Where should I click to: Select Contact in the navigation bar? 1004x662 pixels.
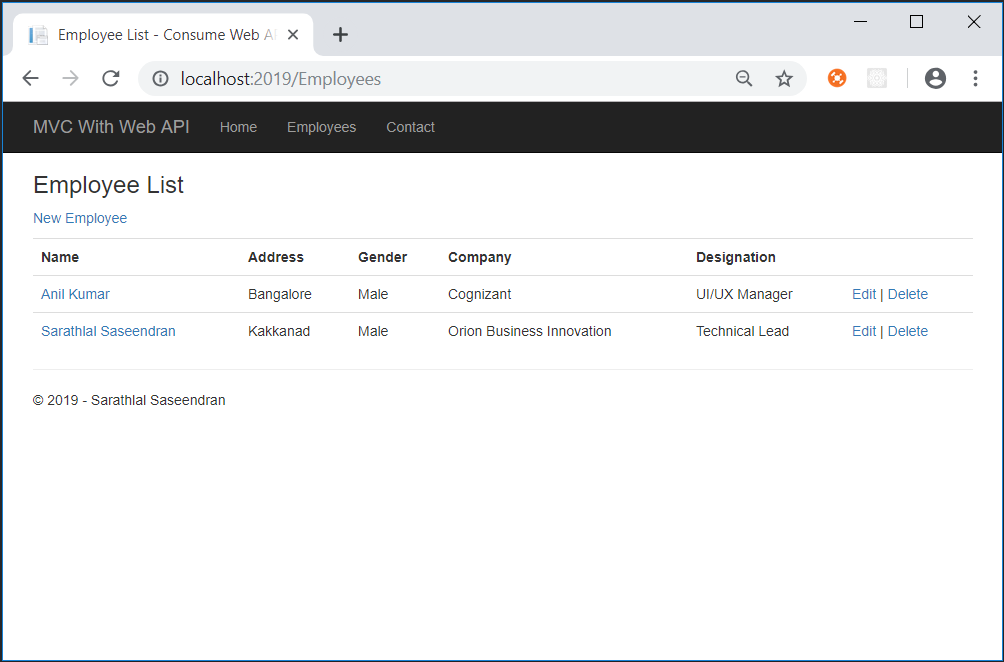coord(410,127)
